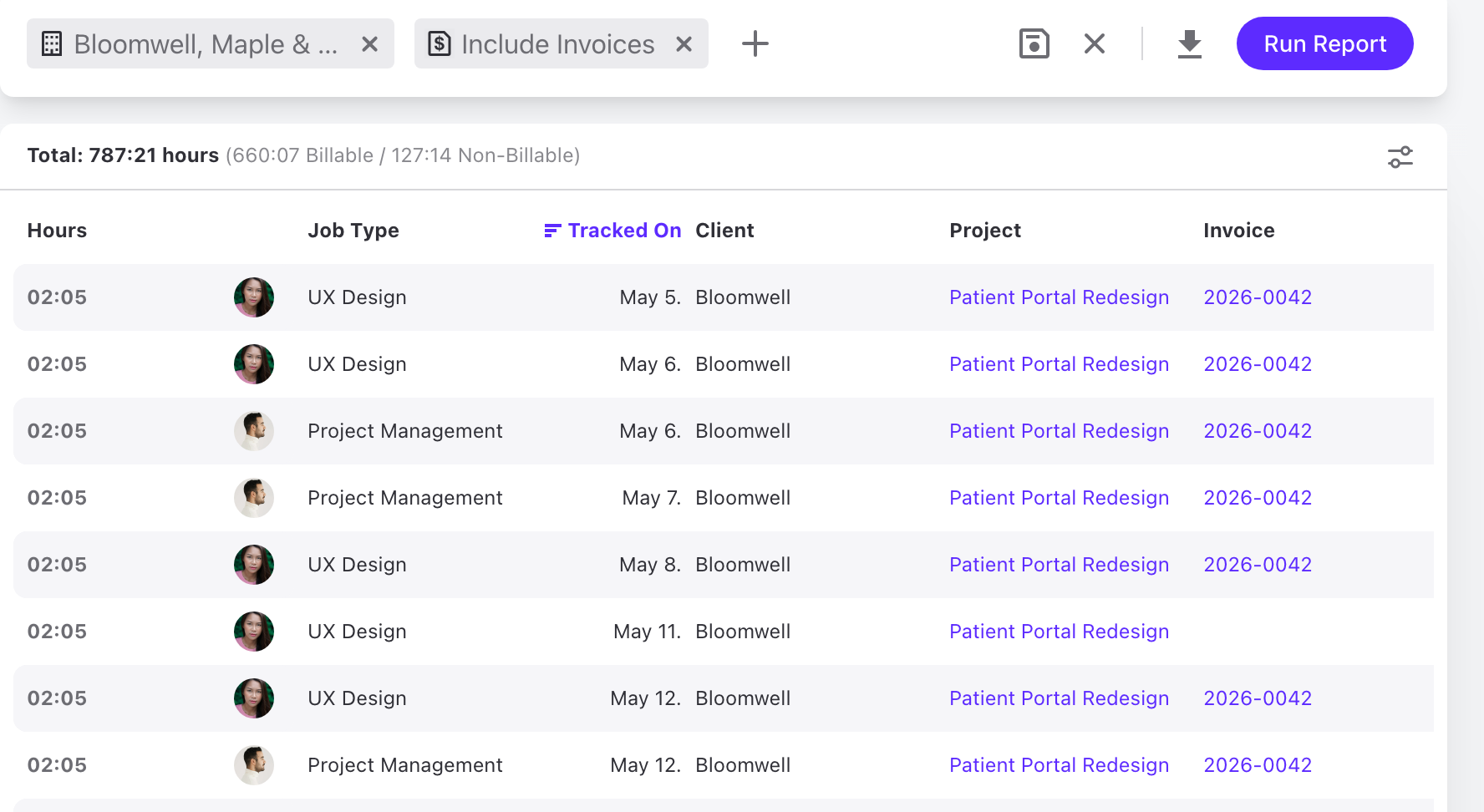
Task: Clear all filters with the X icon
Action: [x=1095, y=43]
